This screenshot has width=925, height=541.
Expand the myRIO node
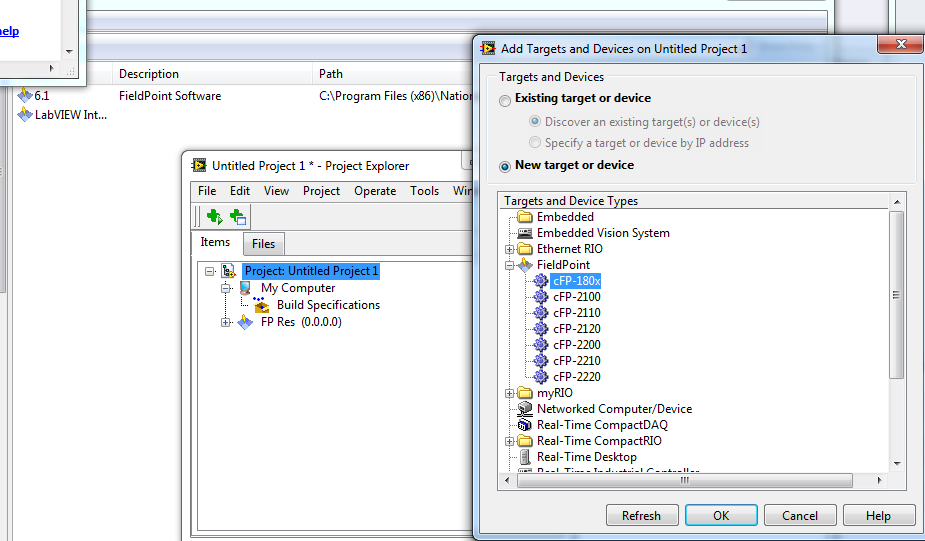click(x=510, y=394)
